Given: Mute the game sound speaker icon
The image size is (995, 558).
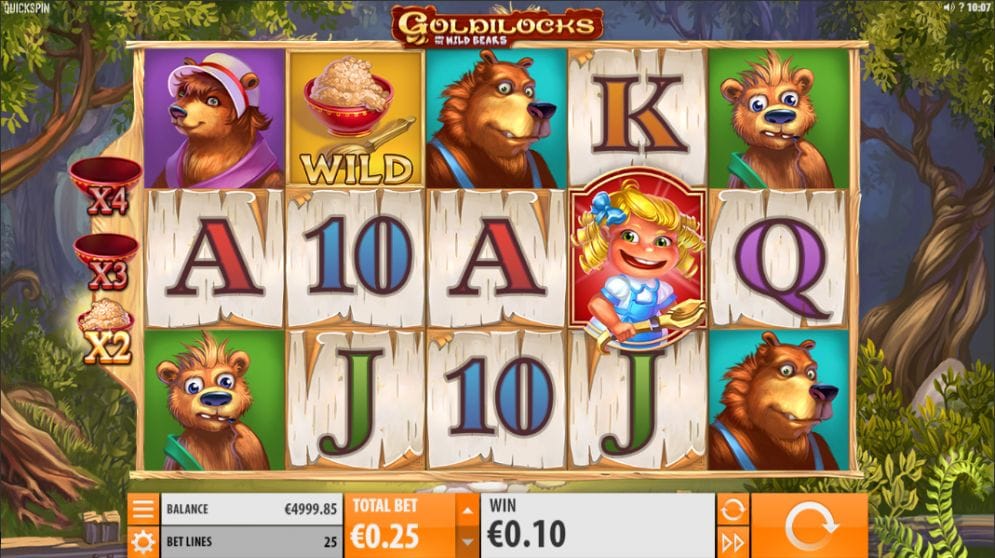Looking at the screenshot, I should click(x=949, y=7).
